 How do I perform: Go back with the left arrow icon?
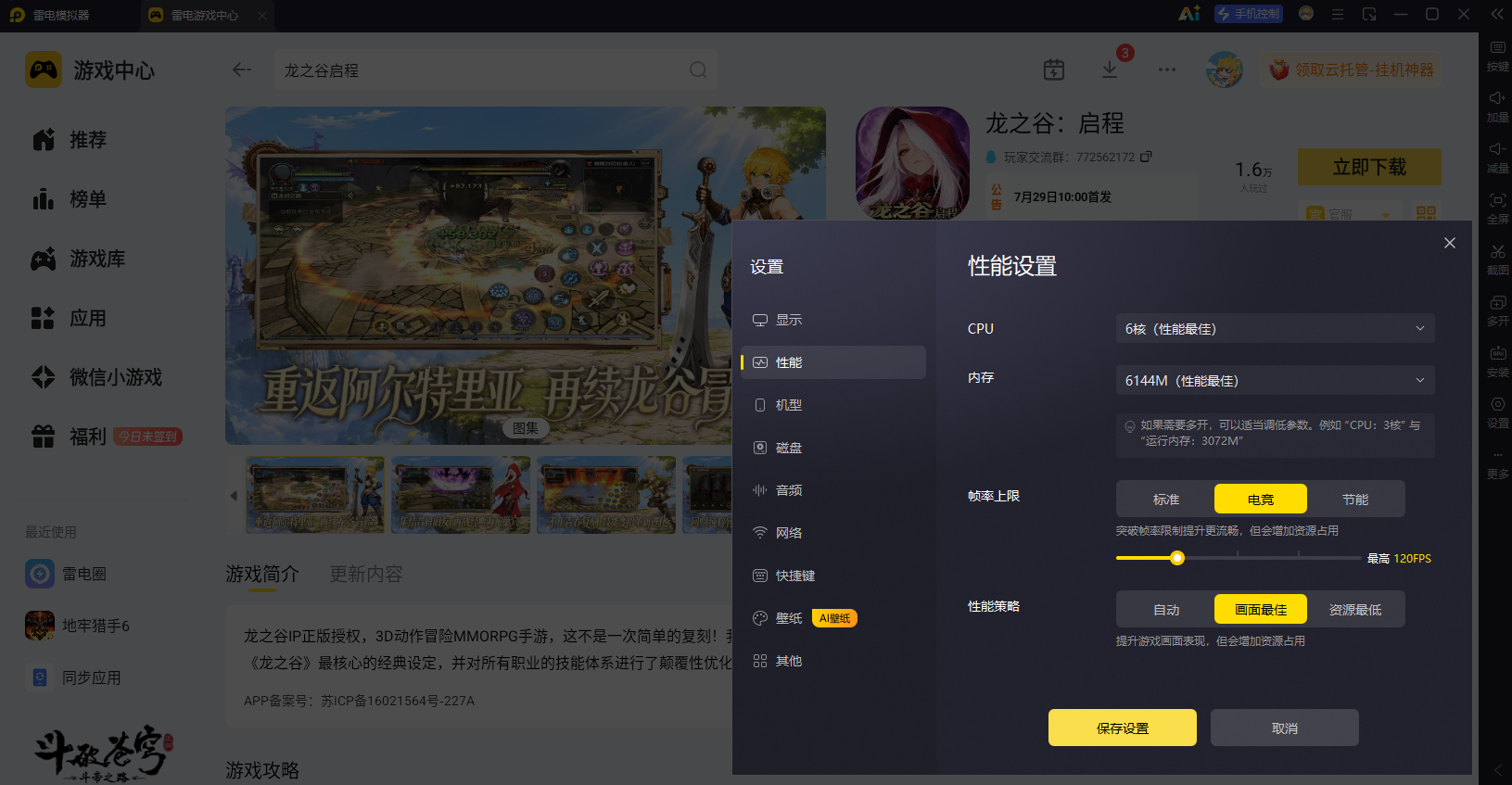242,70
